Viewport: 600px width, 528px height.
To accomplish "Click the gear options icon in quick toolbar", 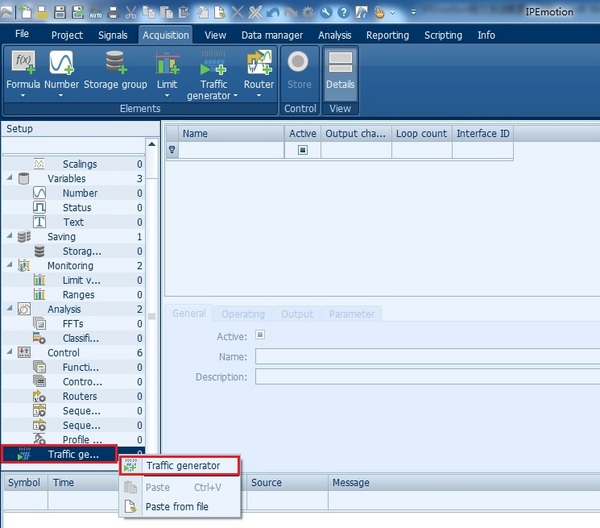I will [x=308, y=13].
